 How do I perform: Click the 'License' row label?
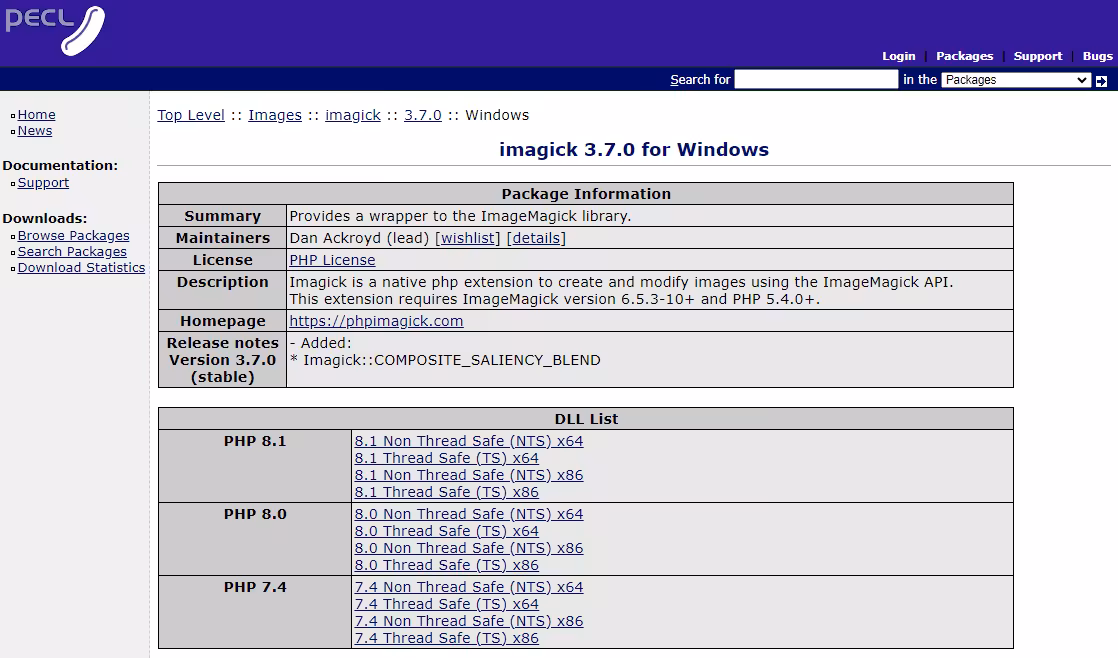click(x=222, y=260)
